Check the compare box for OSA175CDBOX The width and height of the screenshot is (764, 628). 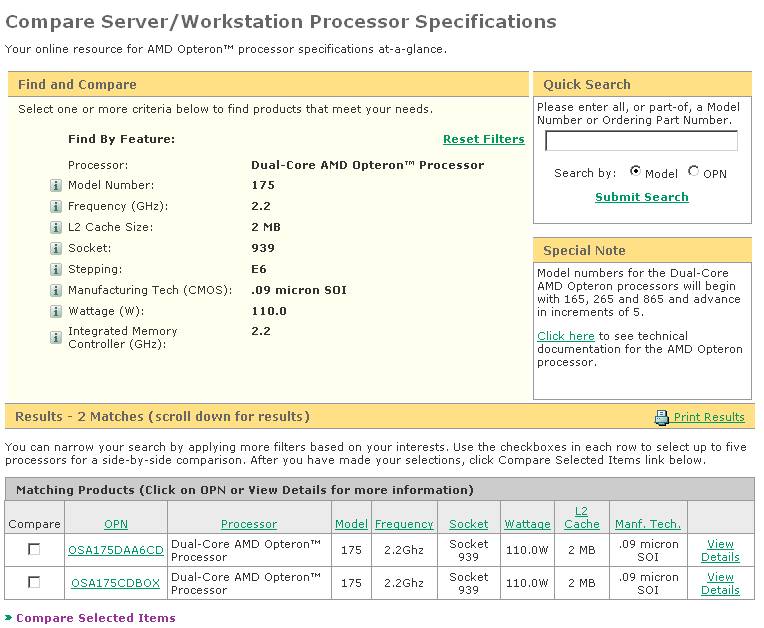(x=34, y=582)
